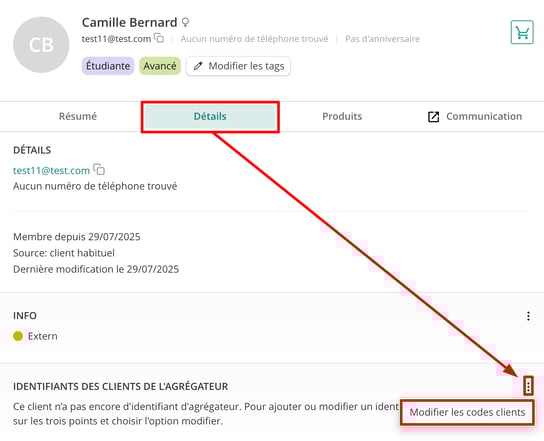Click the green Extern status dot
Screen dimensions: 544x441
point(18,336)
